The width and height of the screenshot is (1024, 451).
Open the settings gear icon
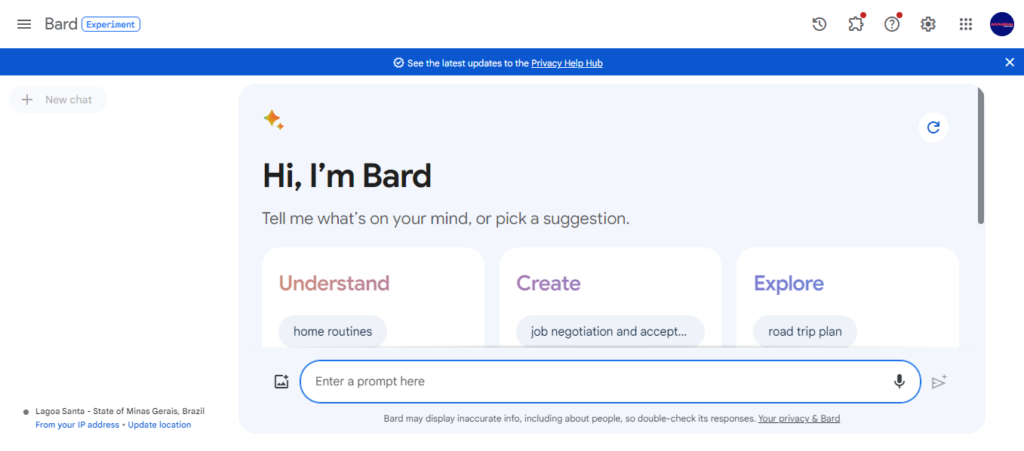click(x=928, y=24)
